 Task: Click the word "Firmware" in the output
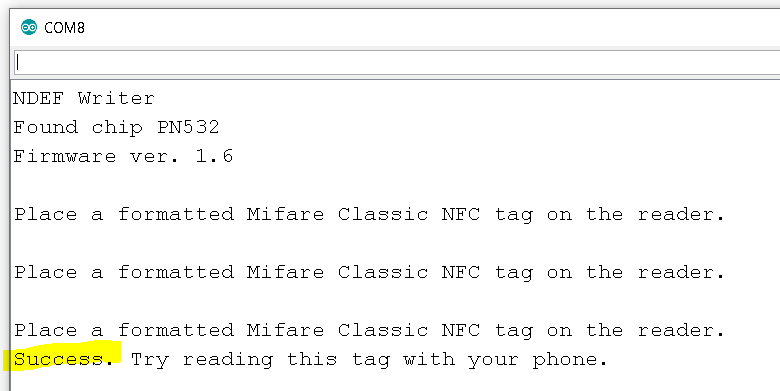[x=64, y=156]
